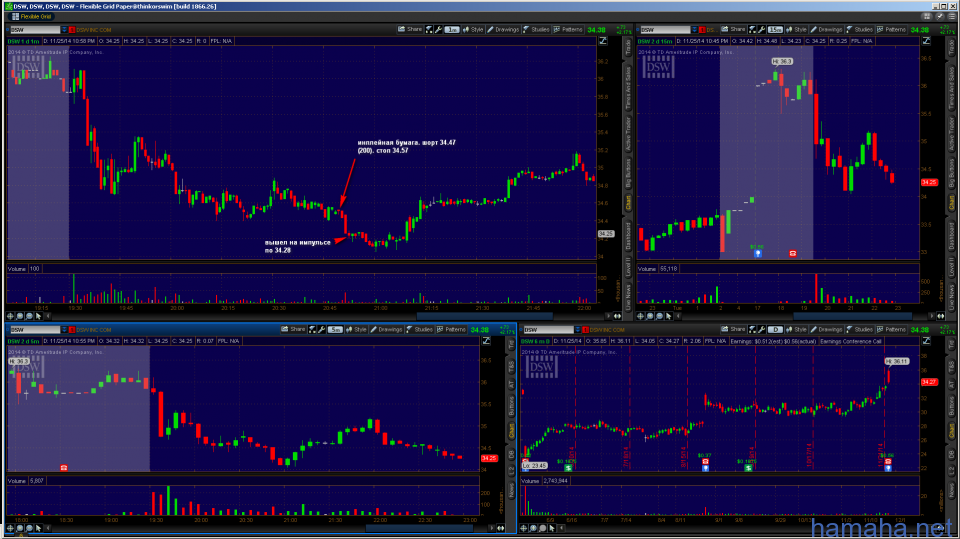Open the 15m timeframe selector
This screenshot has width=960, height=539.
click(775, 29)
